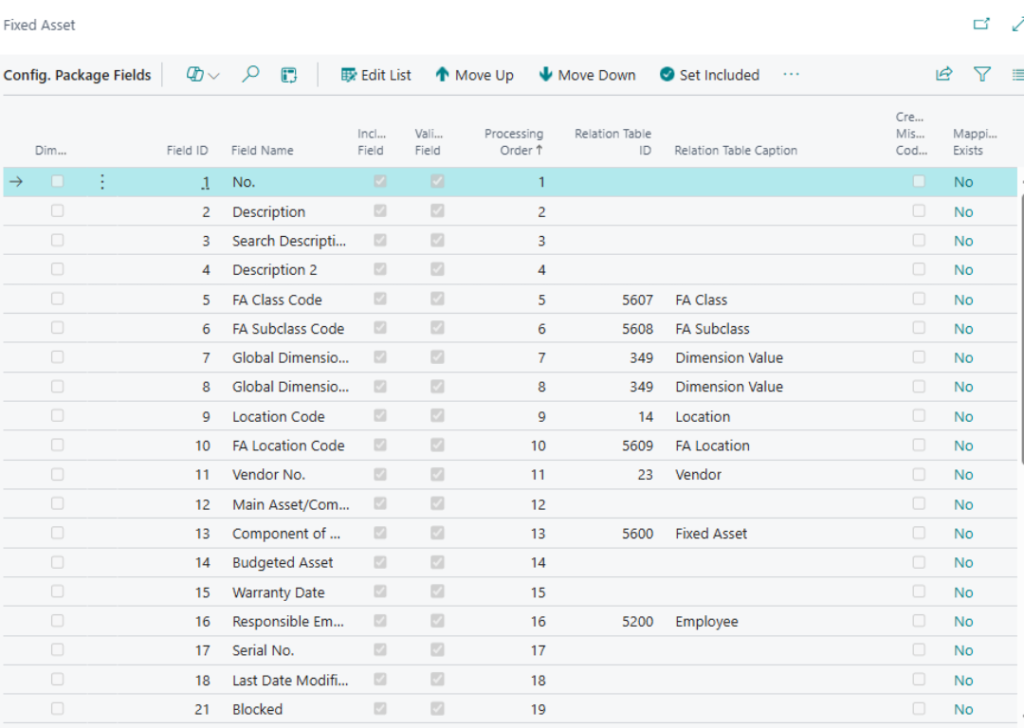1024x728 pixels.
Task: Click the Set Included action
Action: point(709,75)
